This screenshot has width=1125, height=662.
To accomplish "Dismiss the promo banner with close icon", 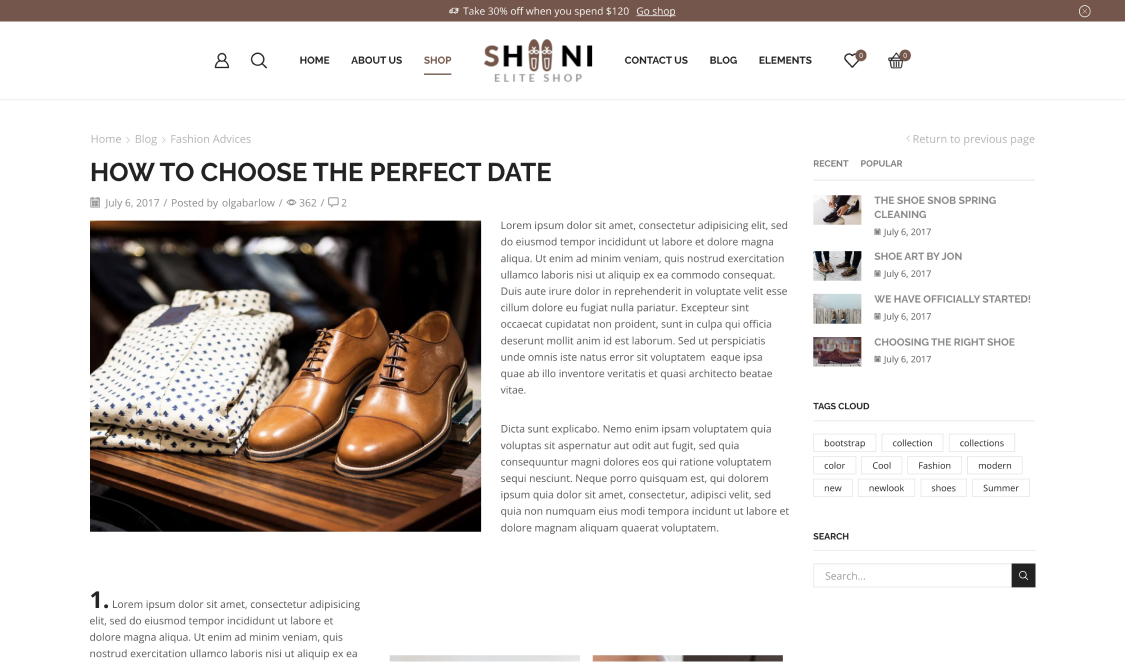I will (x=1085, y=11).
